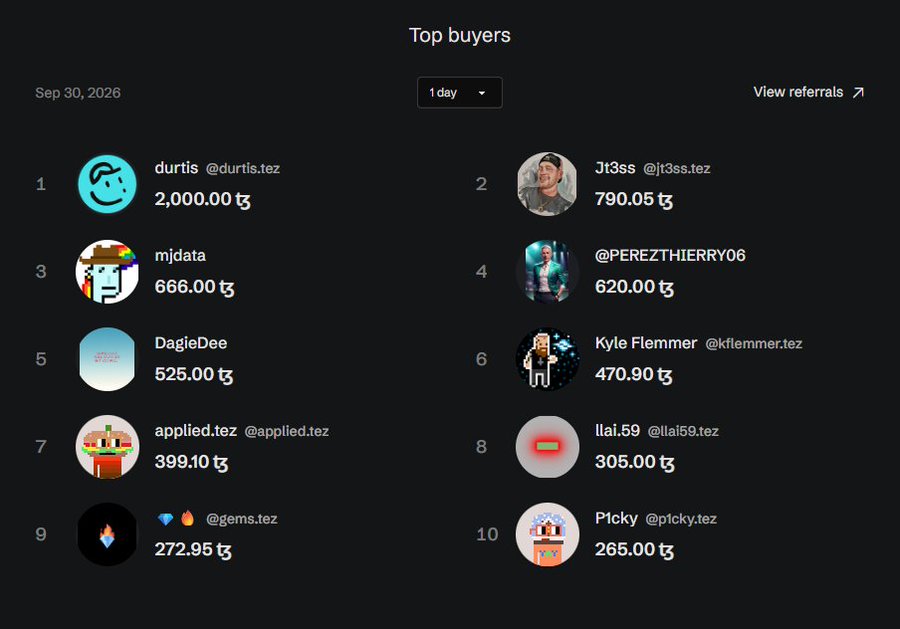The image size is (900, 629).
Task: Open the DagieDee buyer name
Action: [191, 343]
